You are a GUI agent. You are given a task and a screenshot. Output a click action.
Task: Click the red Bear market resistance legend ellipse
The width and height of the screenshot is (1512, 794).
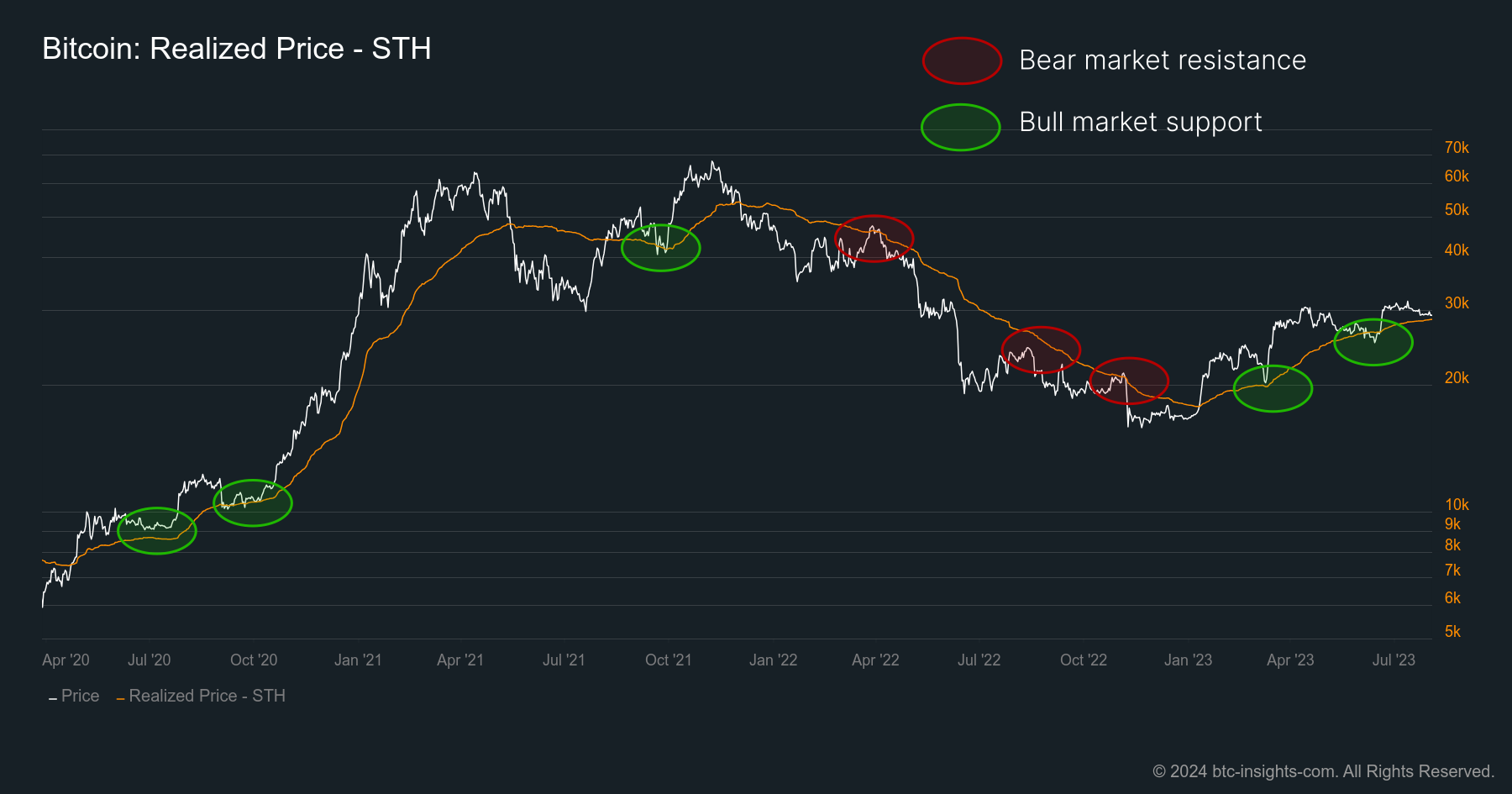coord(961,60)
